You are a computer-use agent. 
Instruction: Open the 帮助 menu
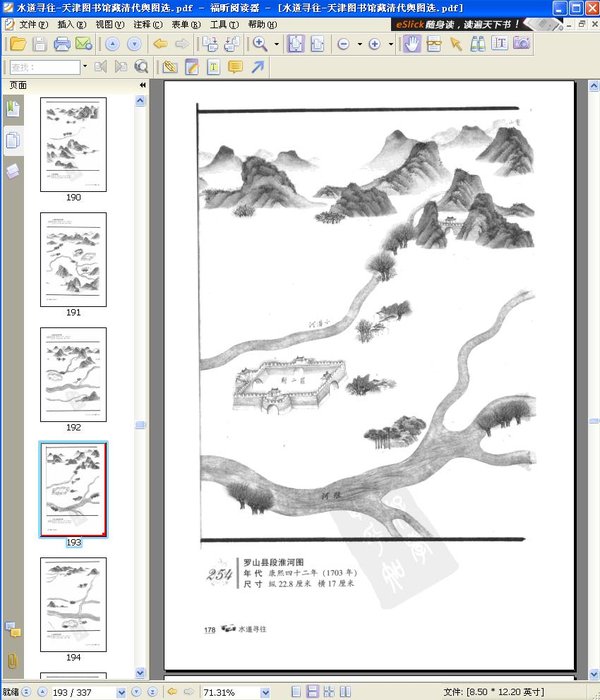point(262,24)
